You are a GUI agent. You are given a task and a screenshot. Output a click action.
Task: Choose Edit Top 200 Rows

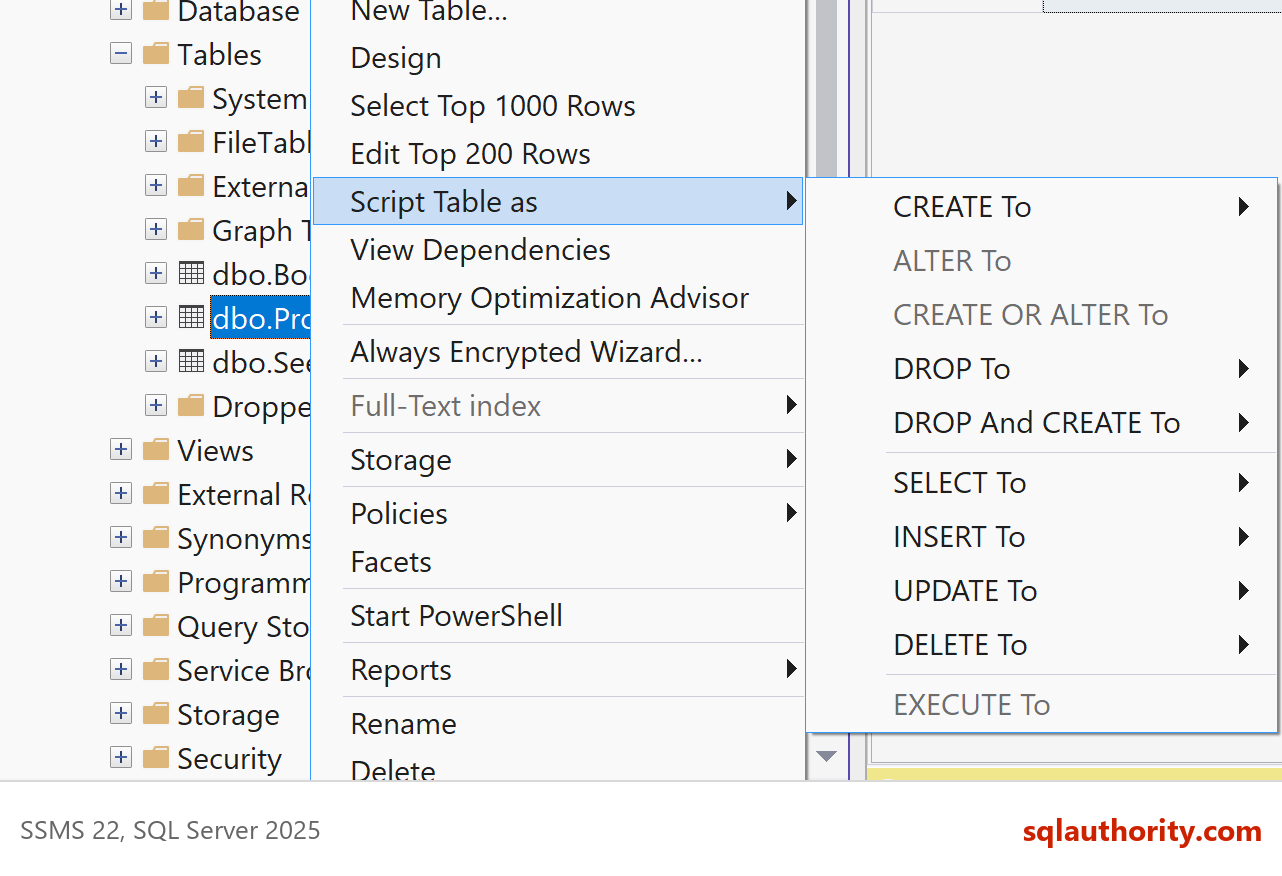point(558,154)
